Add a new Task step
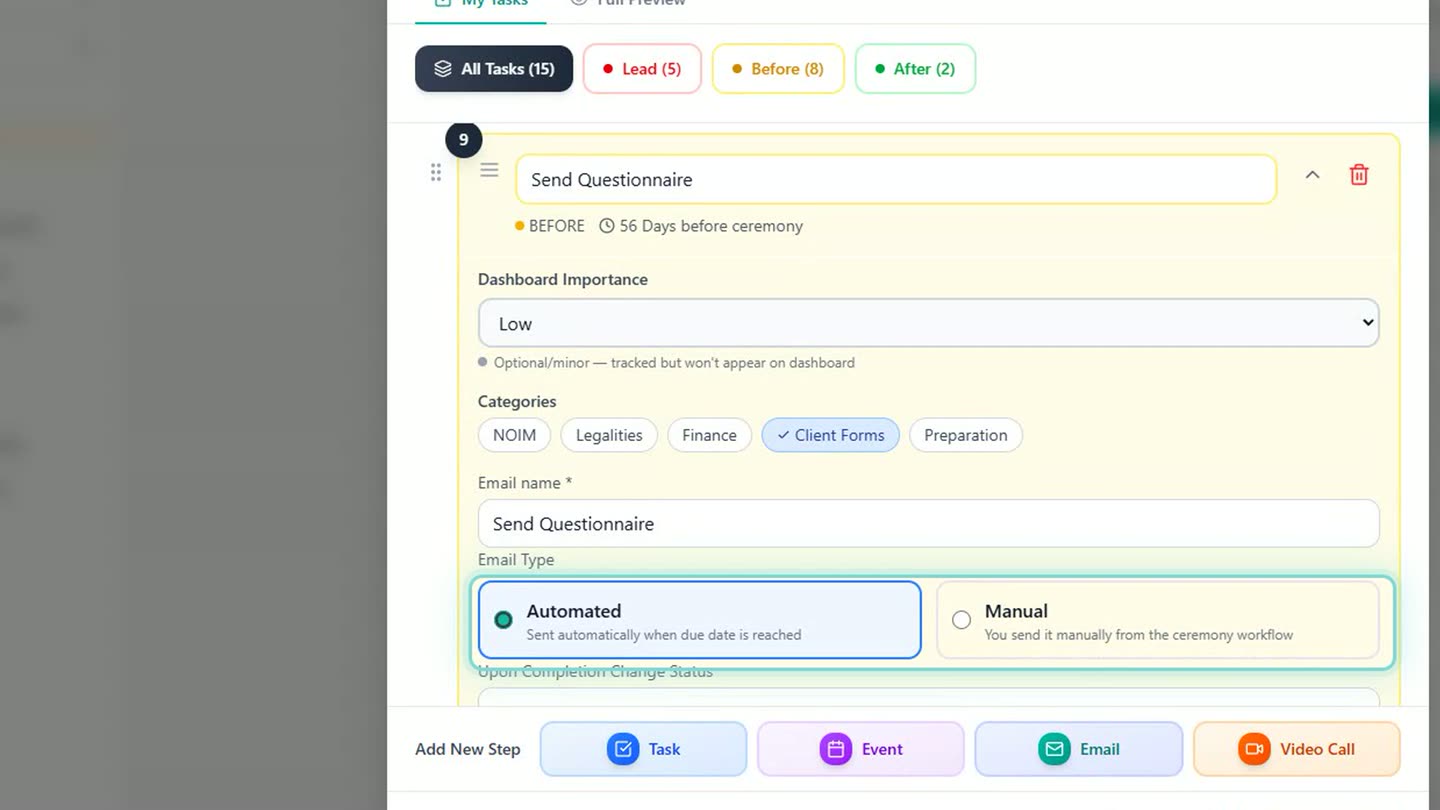This screenshot has height=810, width=1440. (x=643, y=749)
